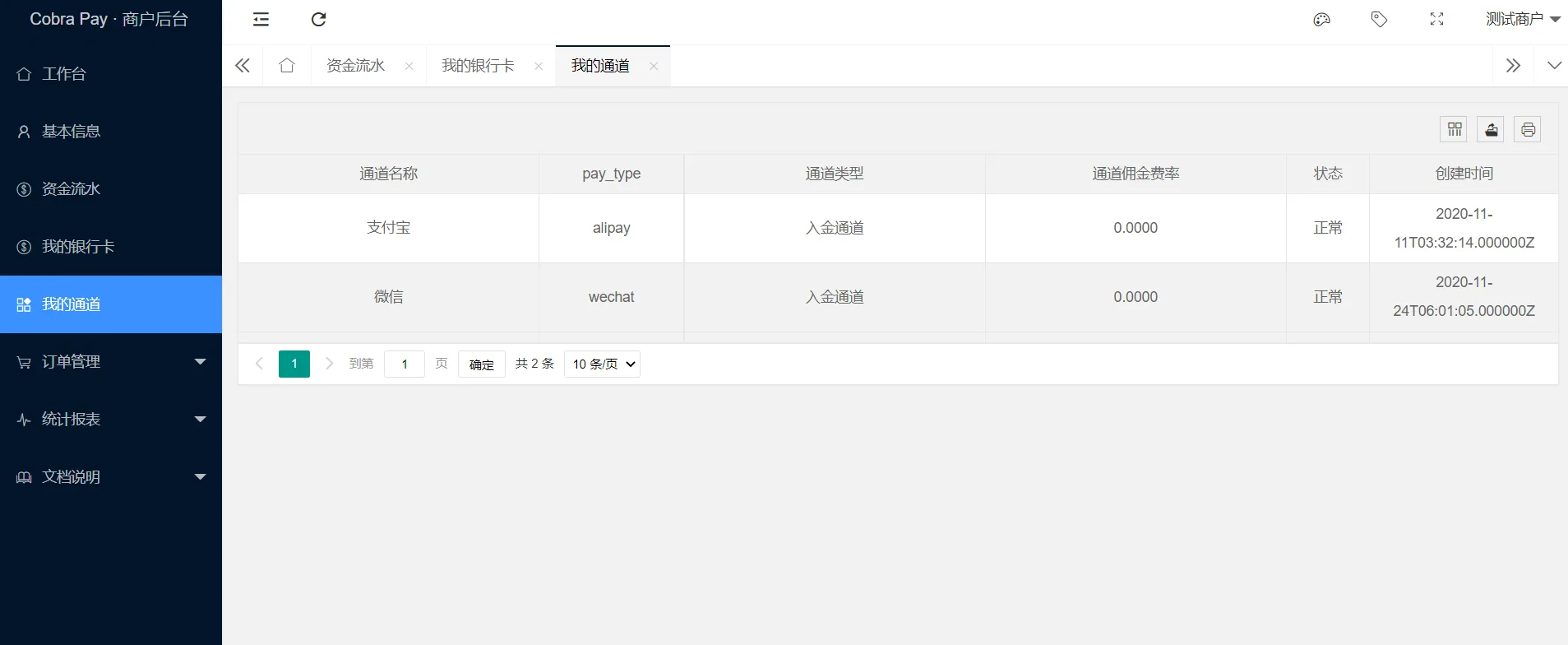1568x645 pixels.
Task: Print the table using the printer icon
Action: point(1527,129)
